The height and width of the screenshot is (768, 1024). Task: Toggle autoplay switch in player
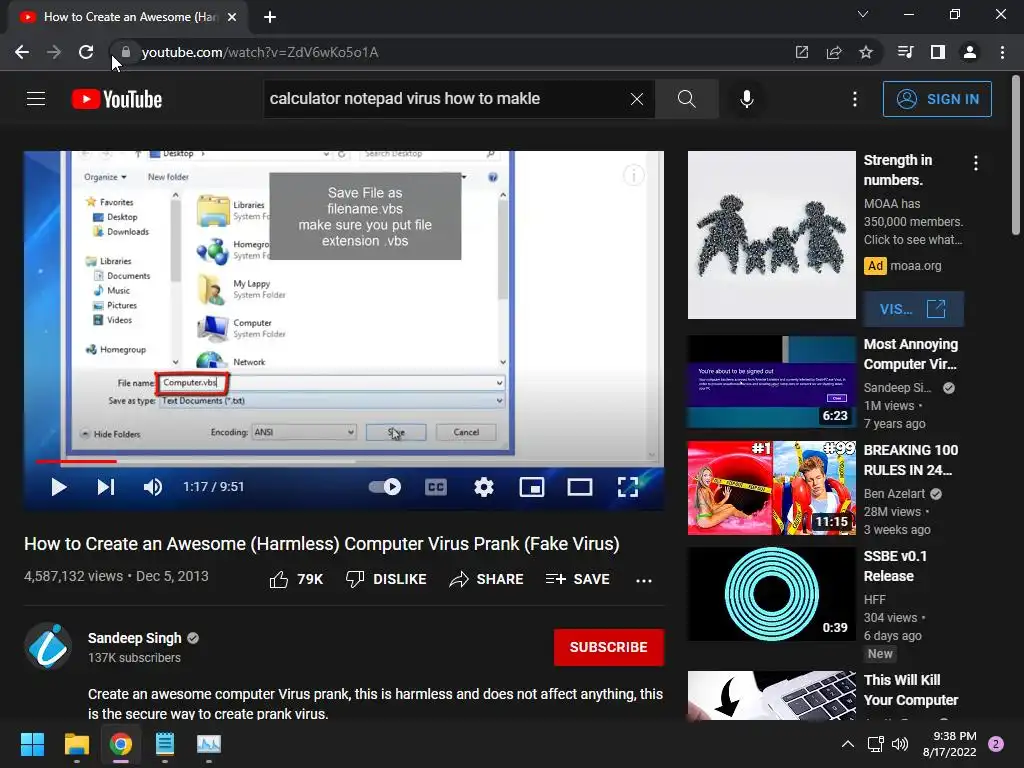coord(385,487)
